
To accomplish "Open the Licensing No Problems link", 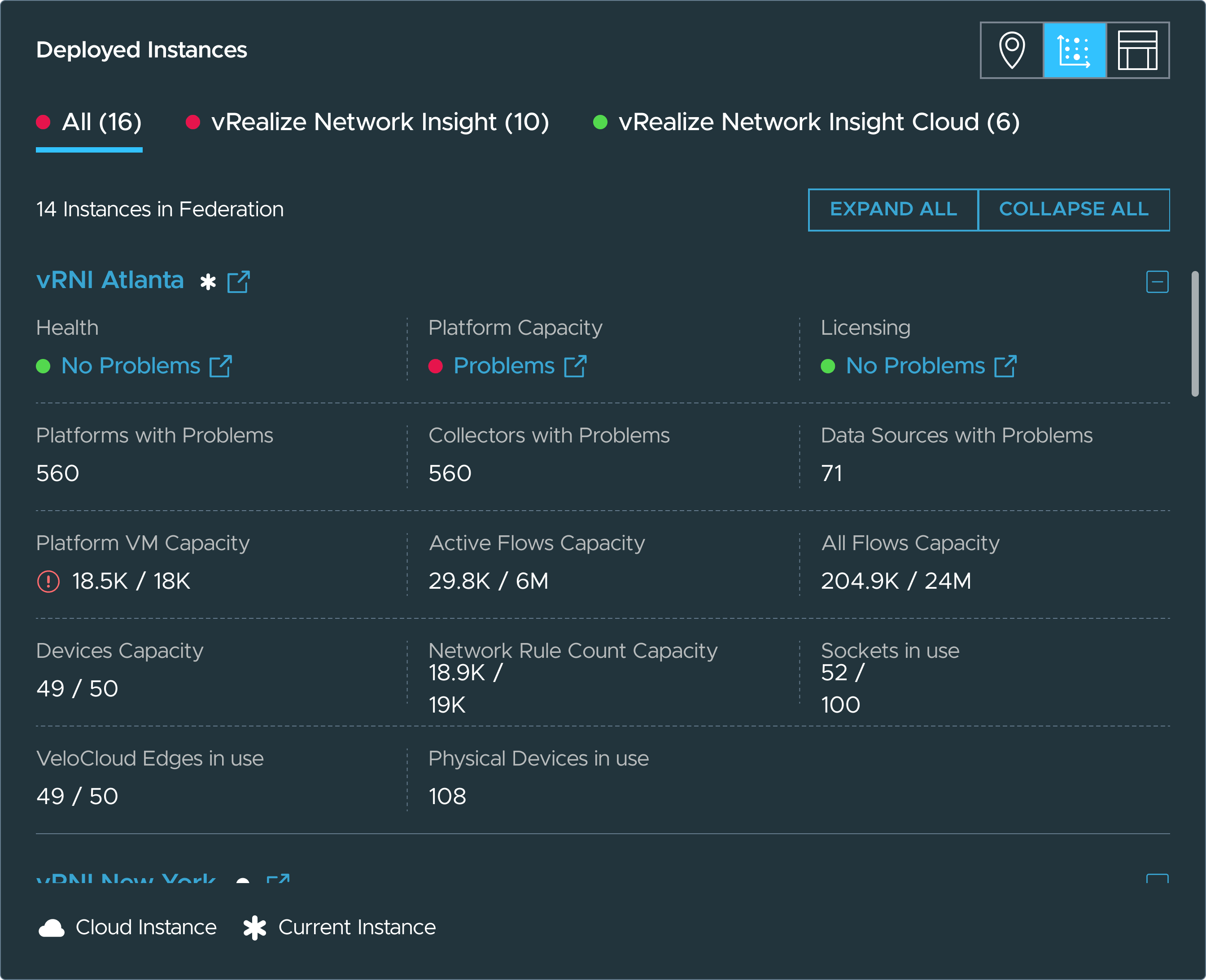I will (915, 366).
